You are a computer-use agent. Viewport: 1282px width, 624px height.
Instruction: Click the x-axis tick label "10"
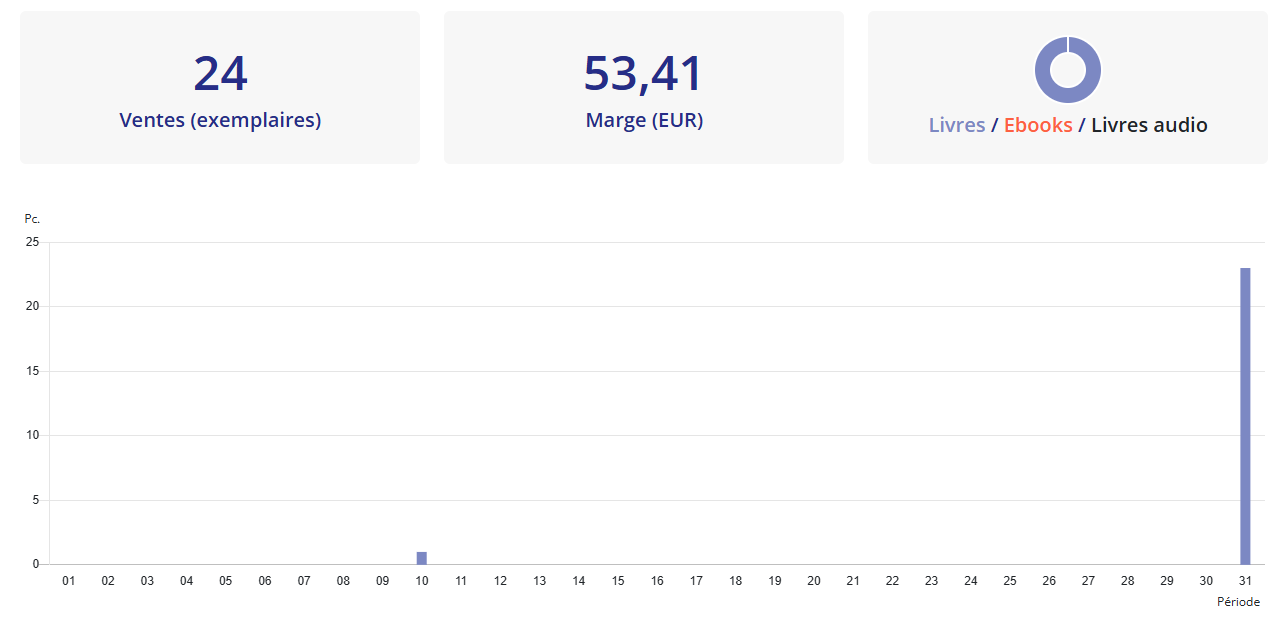click(422, 581)
